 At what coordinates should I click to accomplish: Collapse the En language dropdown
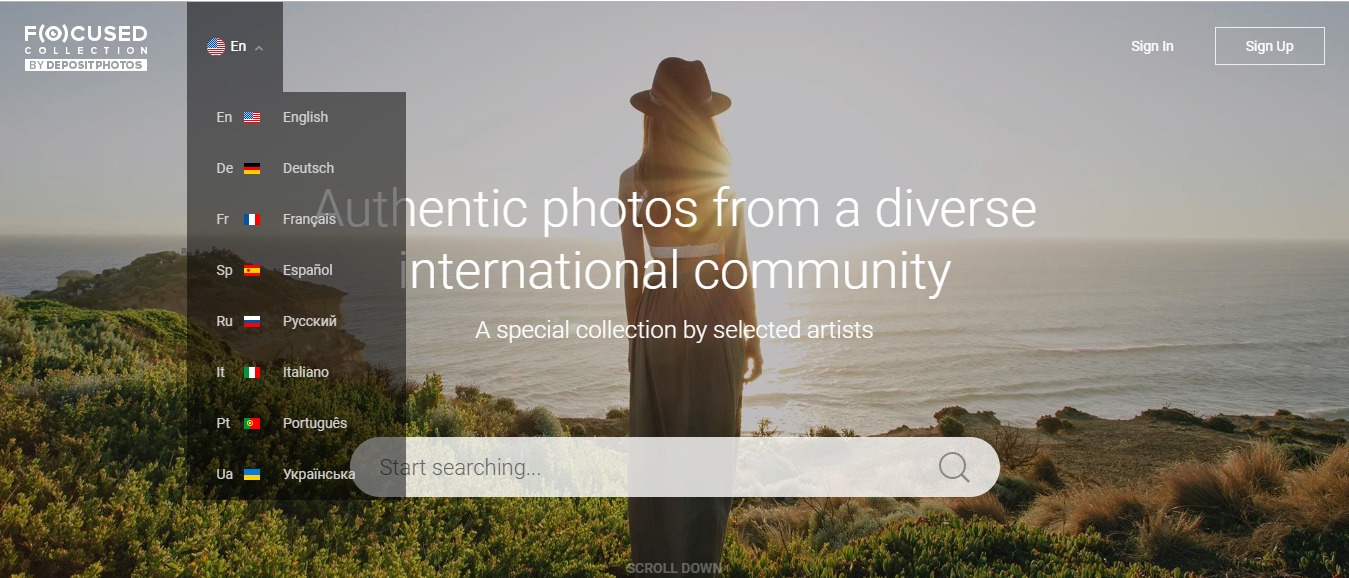coord(234,46)
